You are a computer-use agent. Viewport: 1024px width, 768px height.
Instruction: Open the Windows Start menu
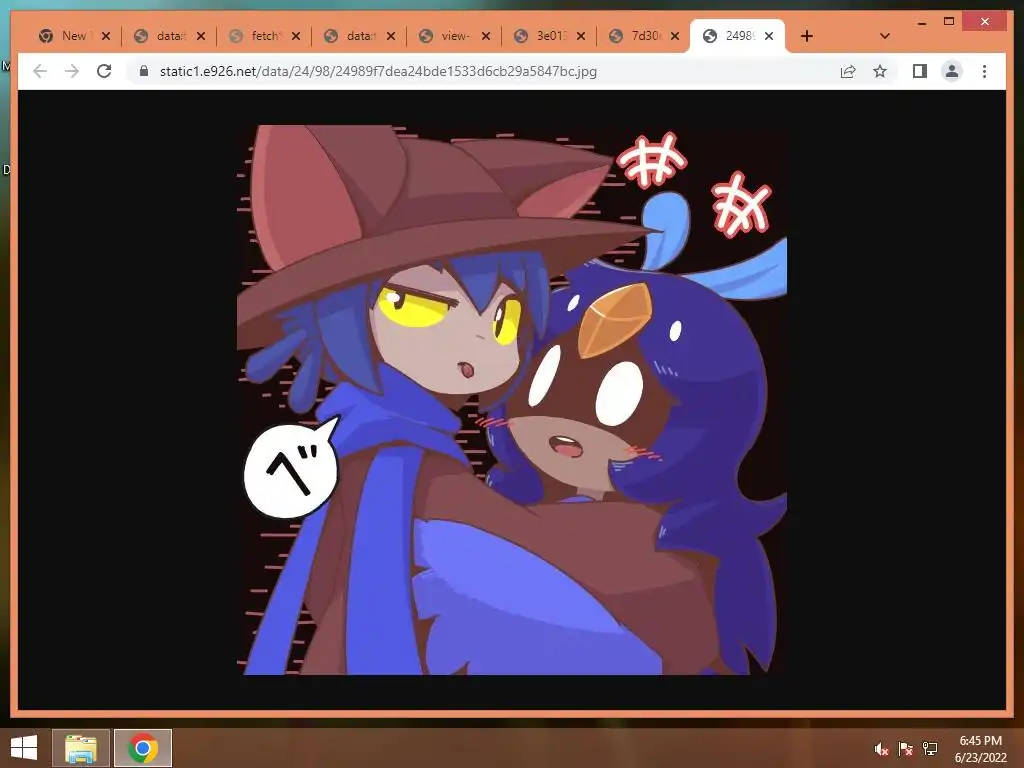click(x=24, y=748)
